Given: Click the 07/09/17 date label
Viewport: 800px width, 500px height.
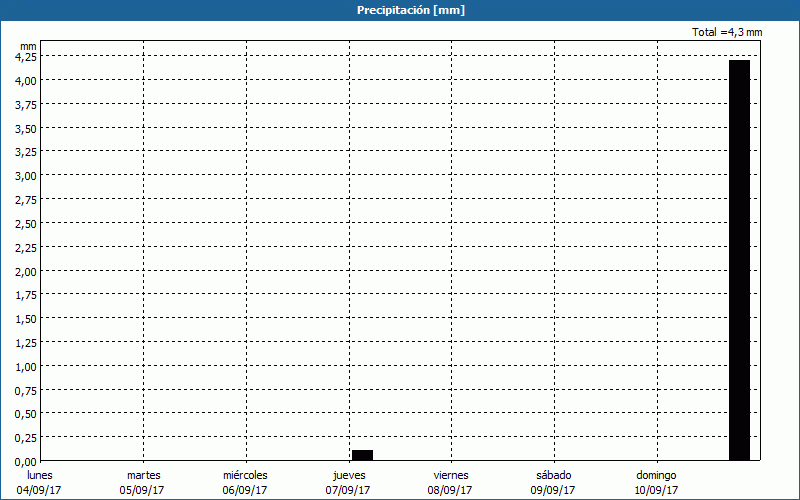Looking at the screenshot, I should (x=348, y=490).
